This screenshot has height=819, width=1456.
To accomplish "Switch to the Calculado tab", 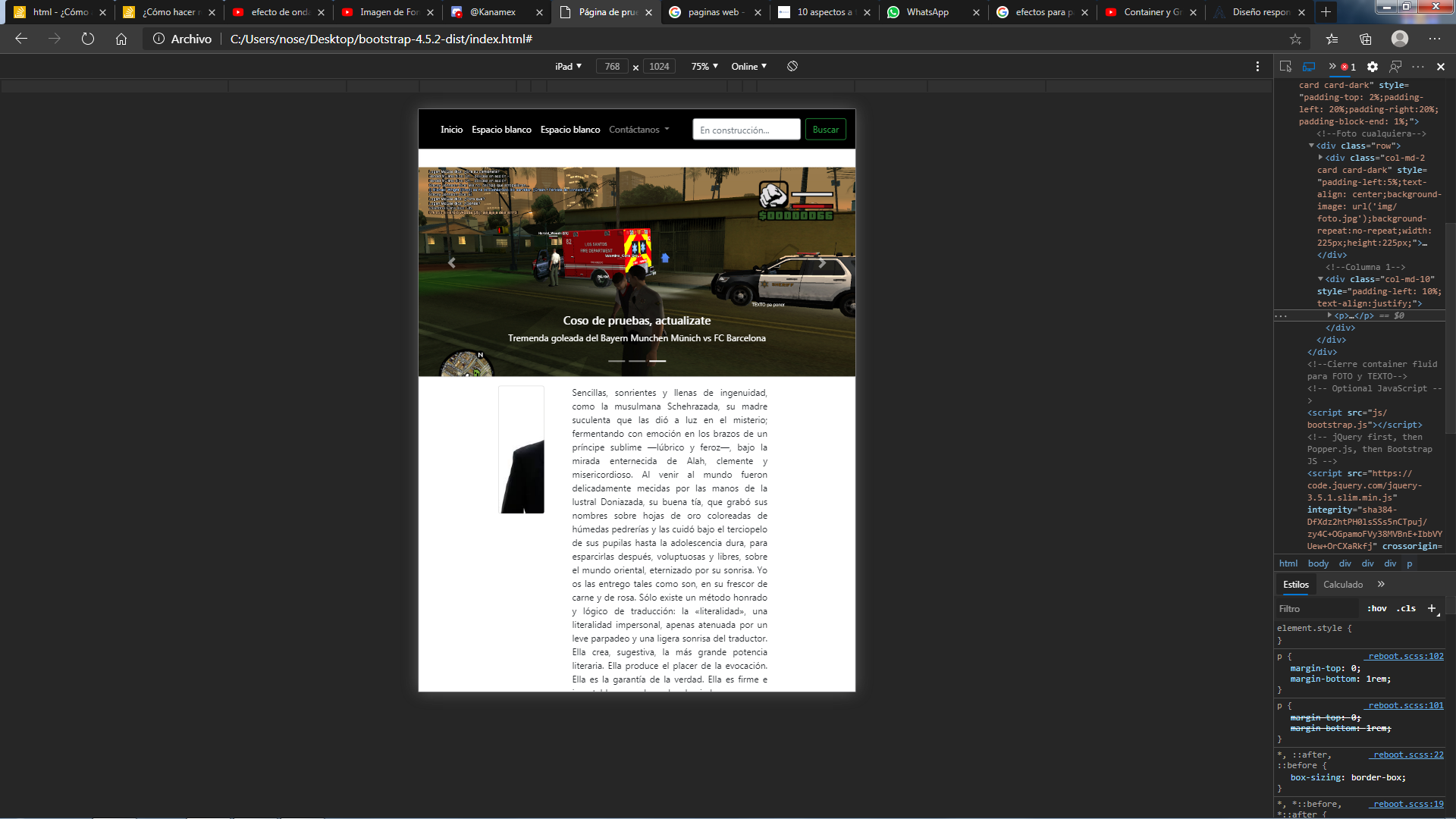I will (1343, 585).
